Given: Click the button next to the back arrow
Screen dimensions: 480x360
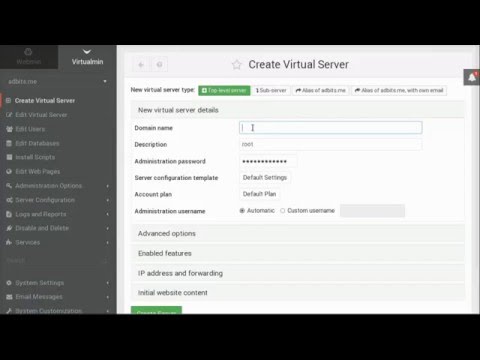Looking at the screenshot, I should point(159,64).
